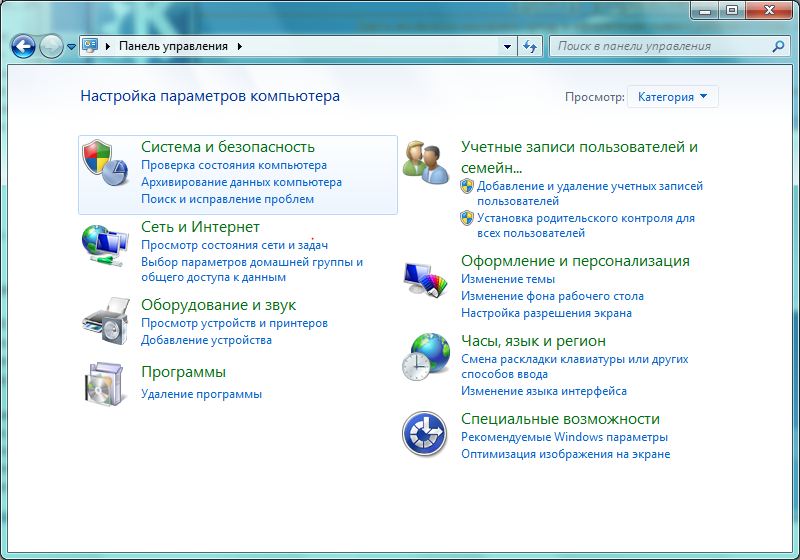Open 'Изменение темы' link
The image size is (800, 560).
508,279
